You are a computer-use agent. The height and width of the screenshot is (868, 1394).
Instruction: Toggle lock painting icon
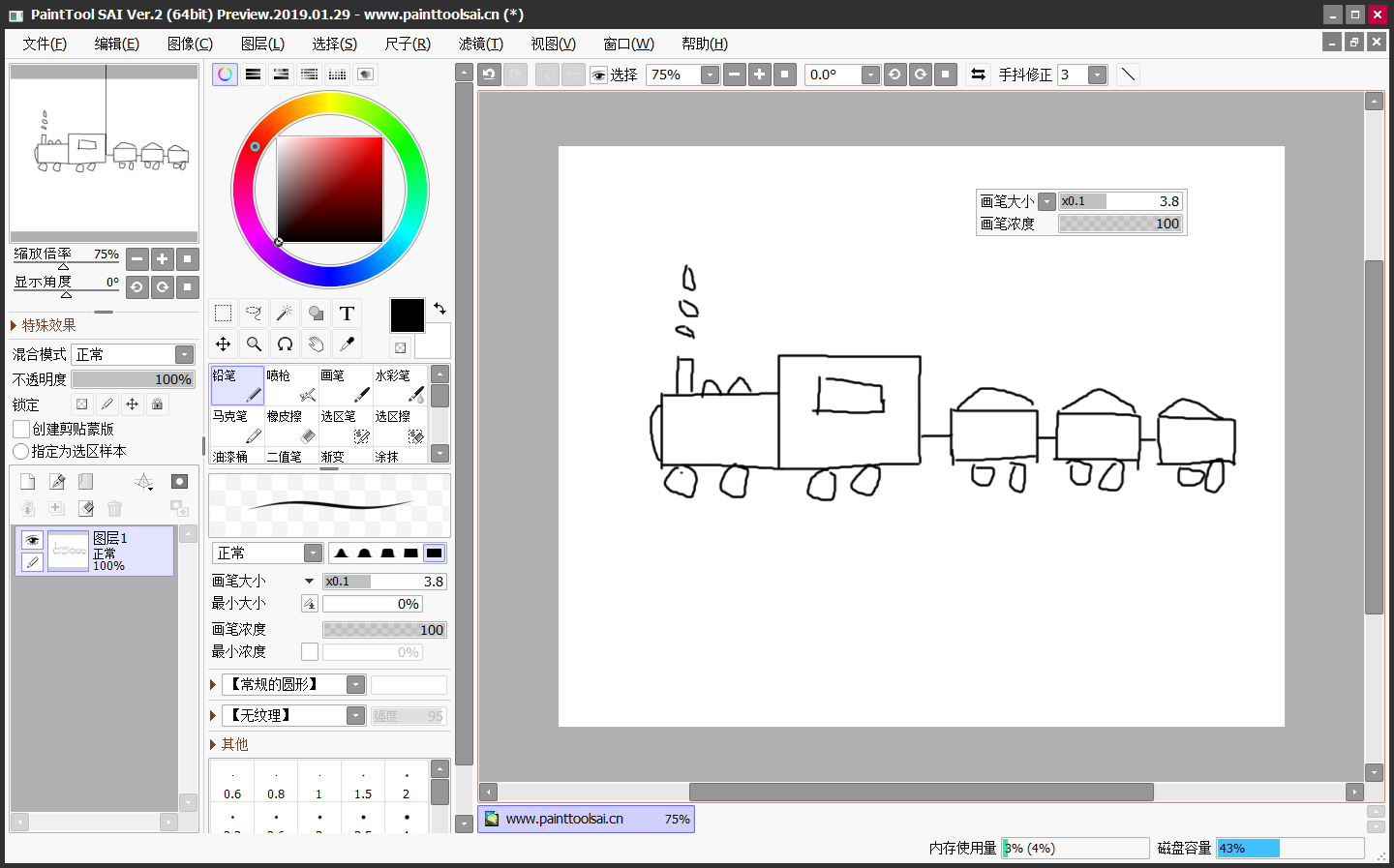tap(107, 404)
